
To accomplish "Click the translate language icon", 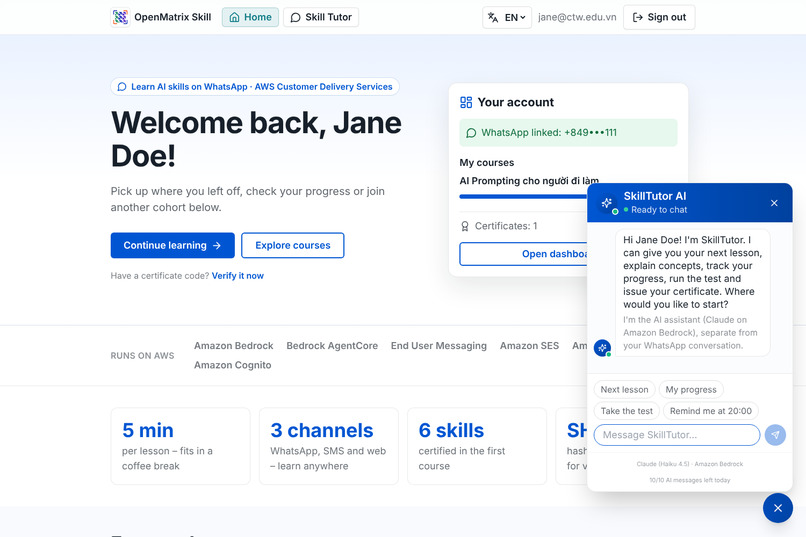I will click(x=493, y=17).
